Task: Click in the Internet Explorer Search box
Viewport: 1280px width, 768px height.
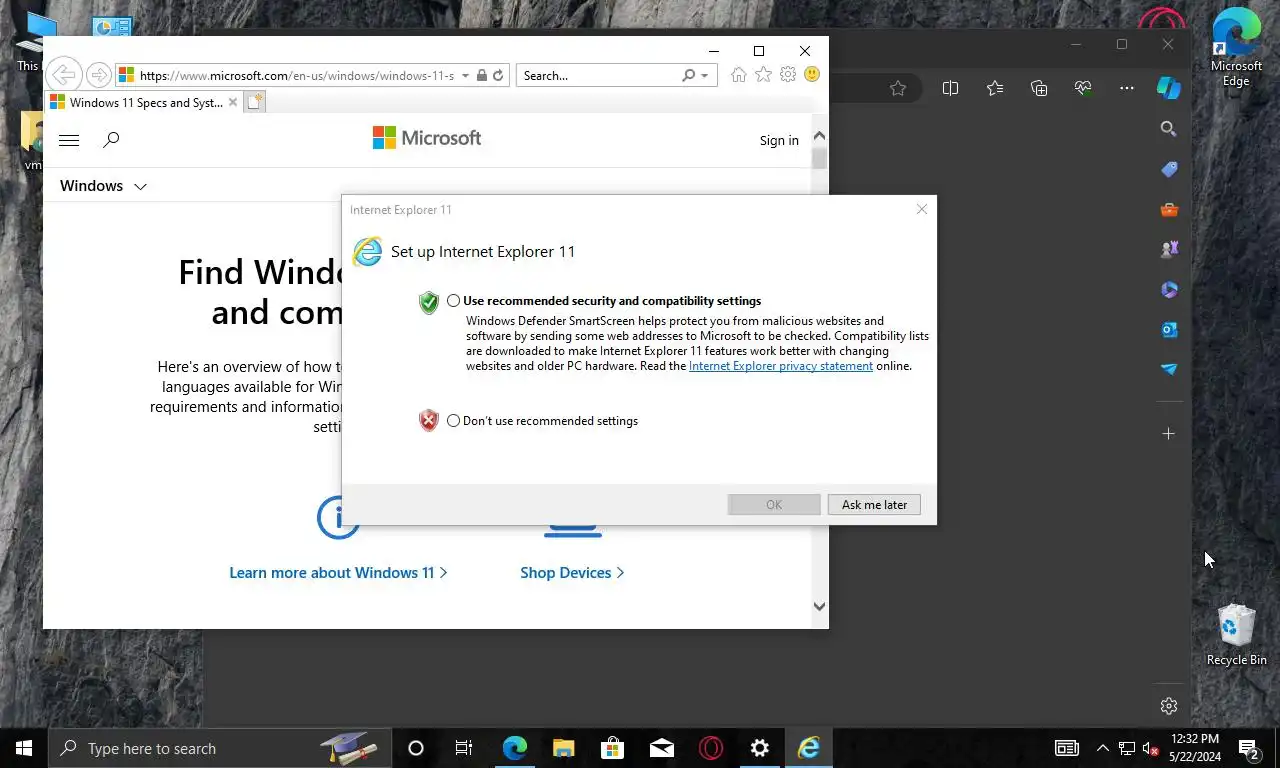Action: [600, 76]
